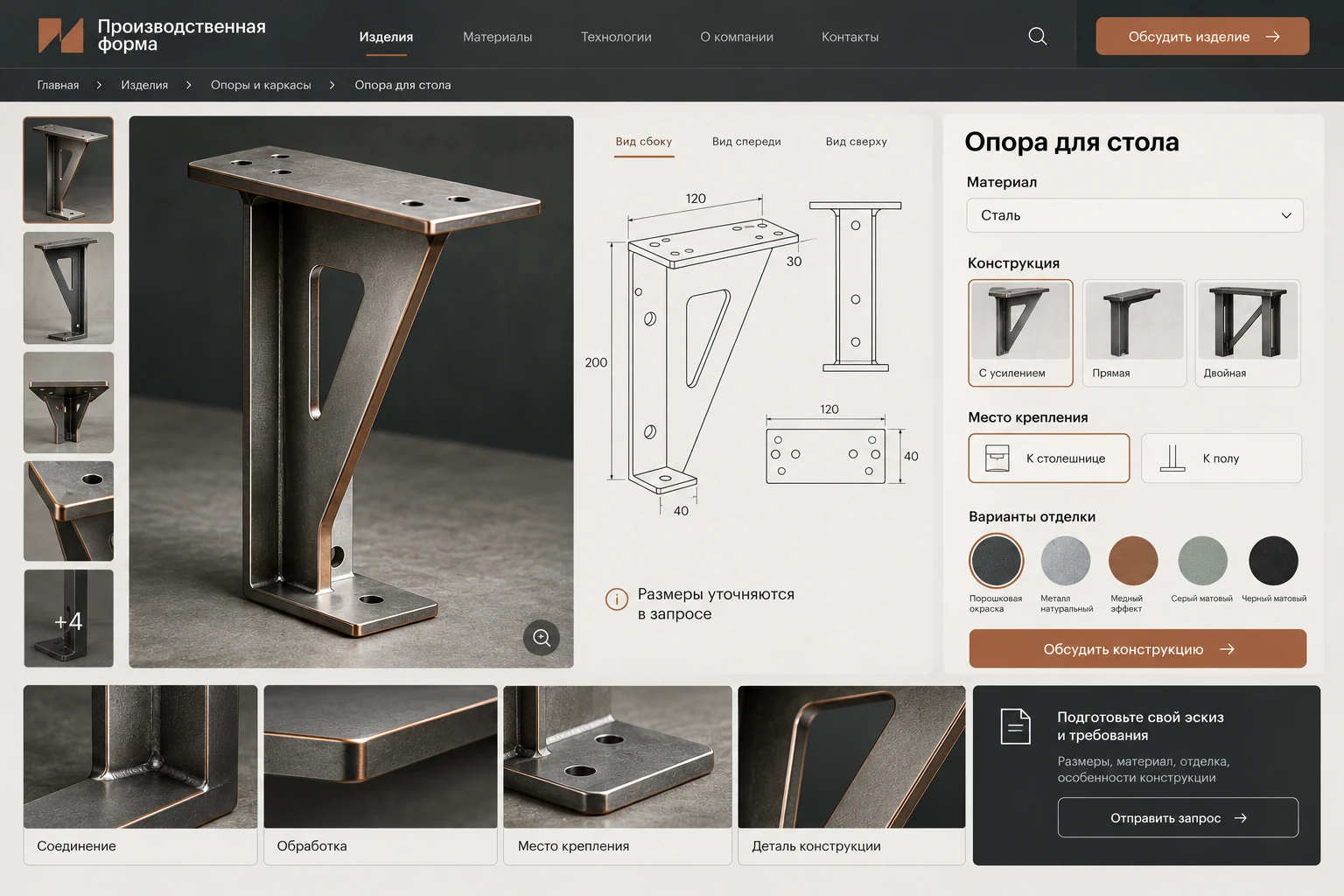Open the 'Деталь конструкции' detail card

(851, 775)
